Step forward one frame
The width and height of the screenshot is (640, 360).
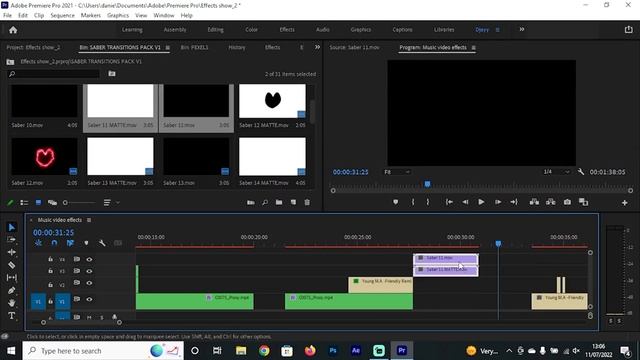(498, 202)
